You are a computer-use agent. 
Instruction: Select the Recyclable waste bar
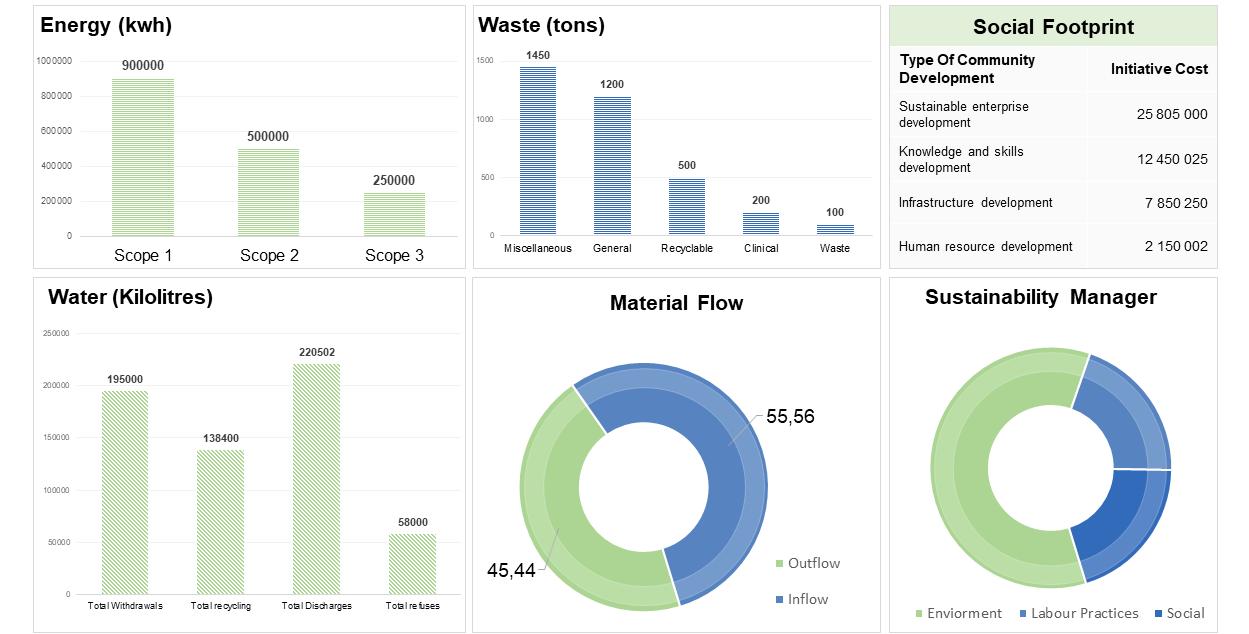pos(687,207)
